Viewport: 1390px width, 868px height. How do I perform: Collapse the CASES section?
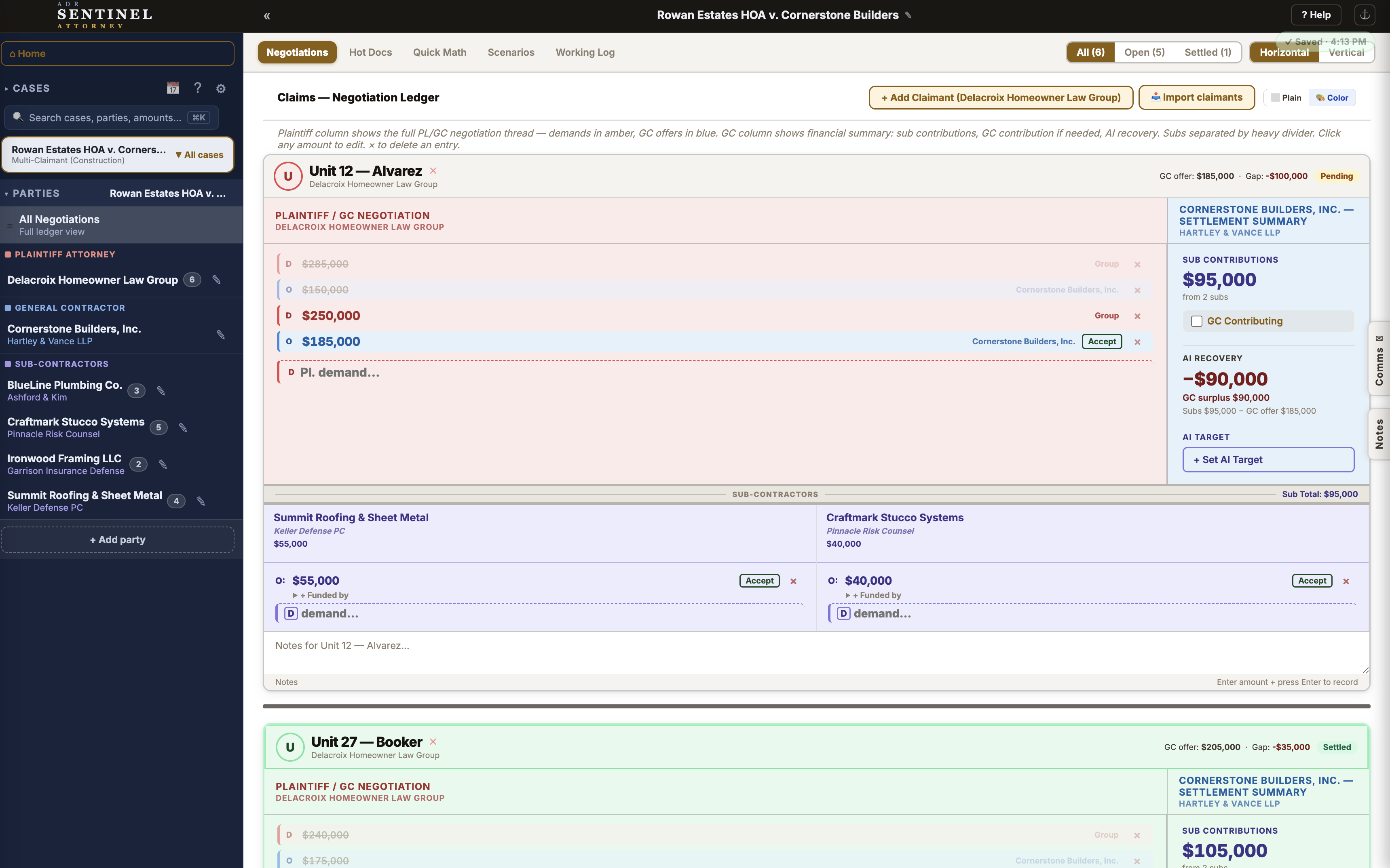[27, 88]
